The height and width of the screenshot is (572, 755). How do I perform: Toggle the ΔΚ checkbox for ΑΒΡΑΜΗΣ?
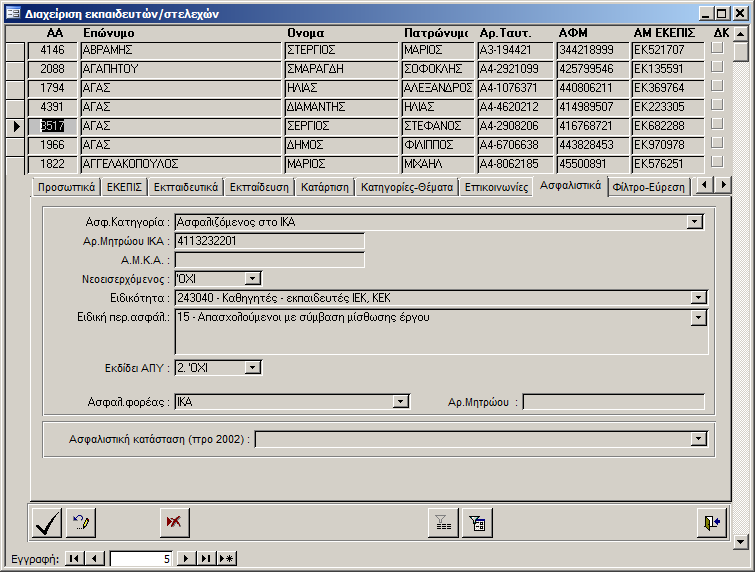[716, 49]
